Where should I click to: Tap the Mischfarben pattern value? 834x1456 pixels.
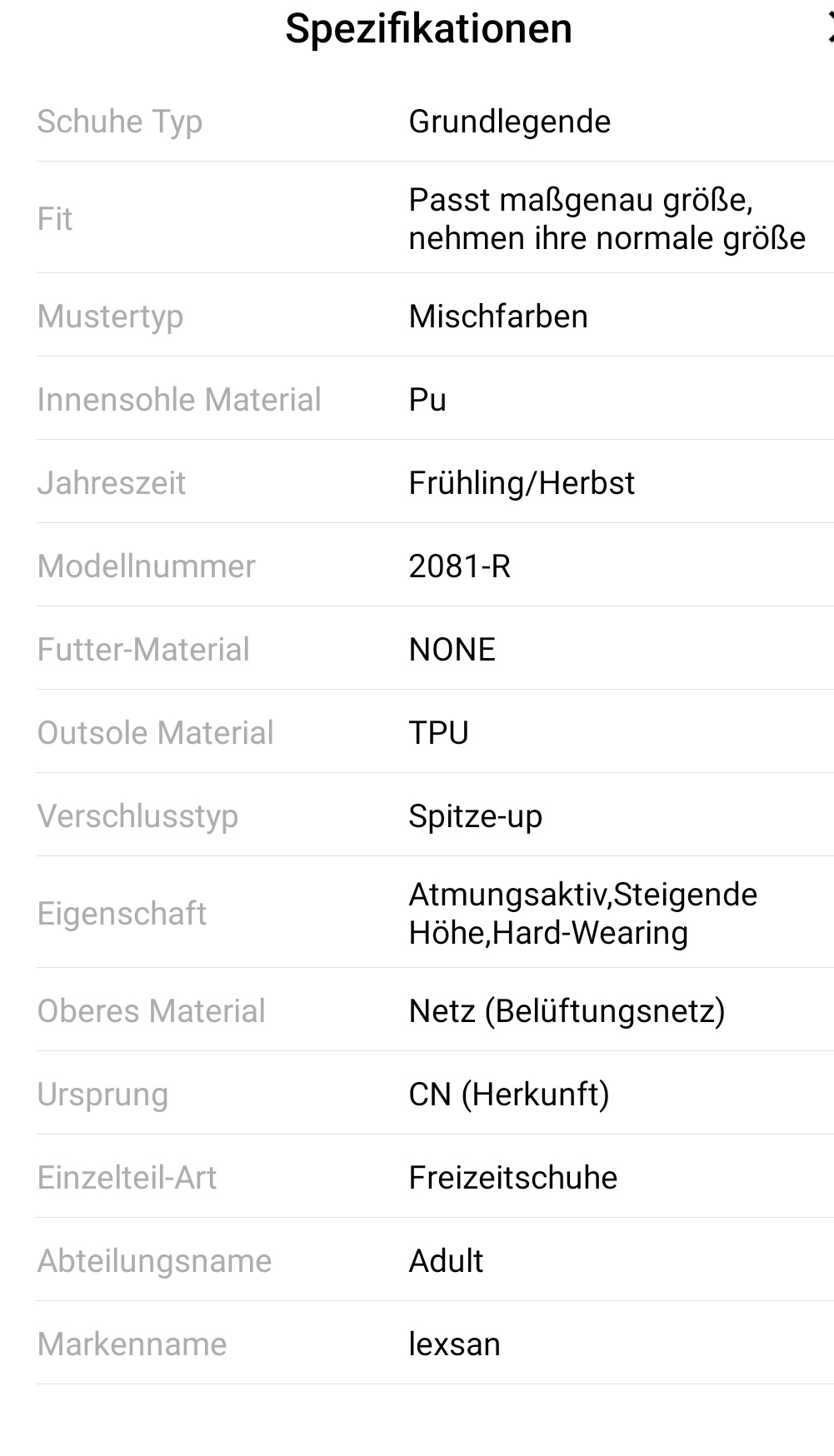point(498,317)
